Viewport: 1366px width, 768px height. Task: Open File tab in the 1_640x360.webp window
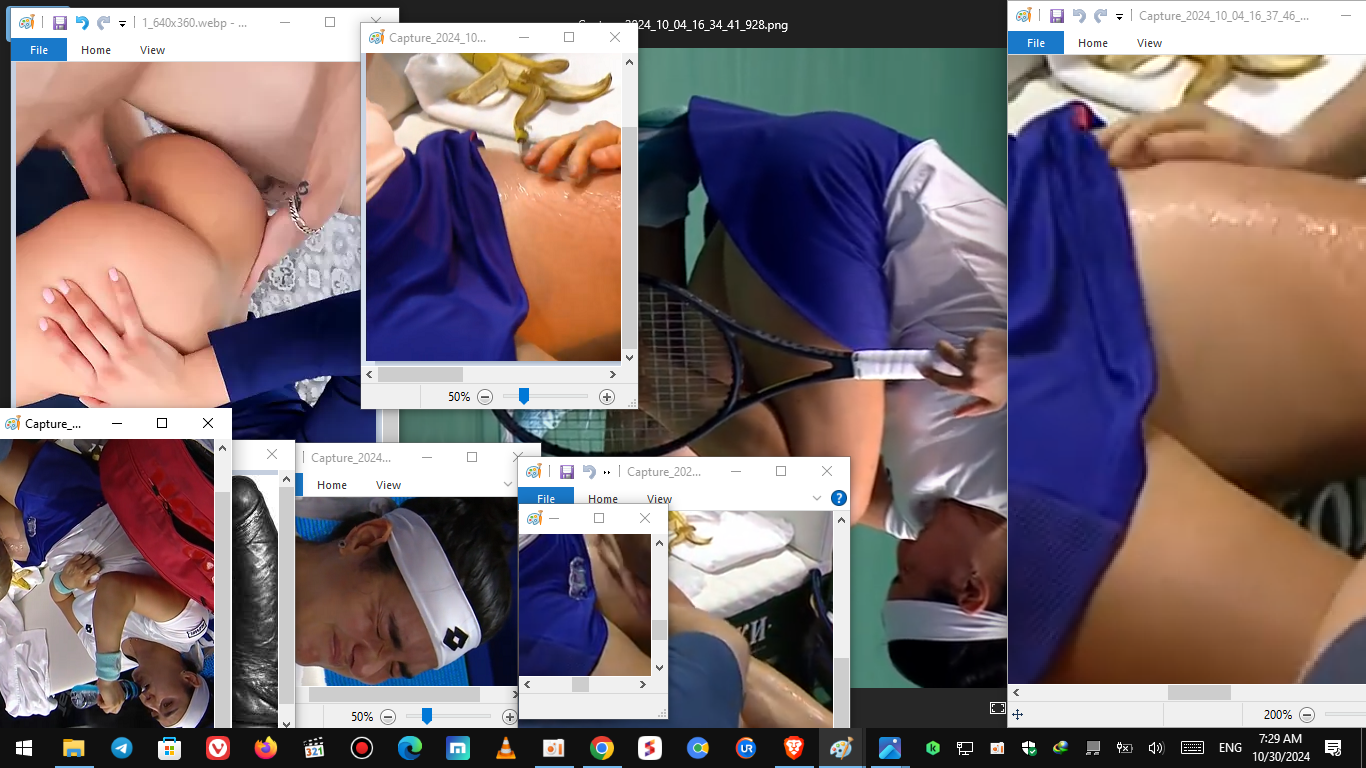[x=39, y=50]
